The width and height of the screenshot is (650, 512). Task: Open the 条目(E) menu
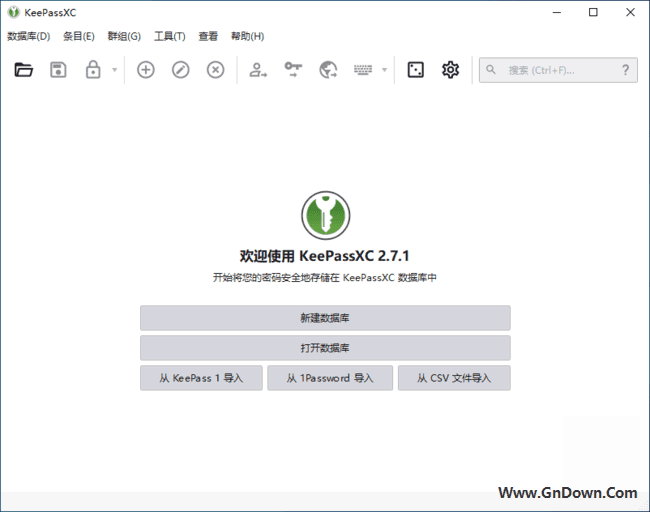point(79,36)
